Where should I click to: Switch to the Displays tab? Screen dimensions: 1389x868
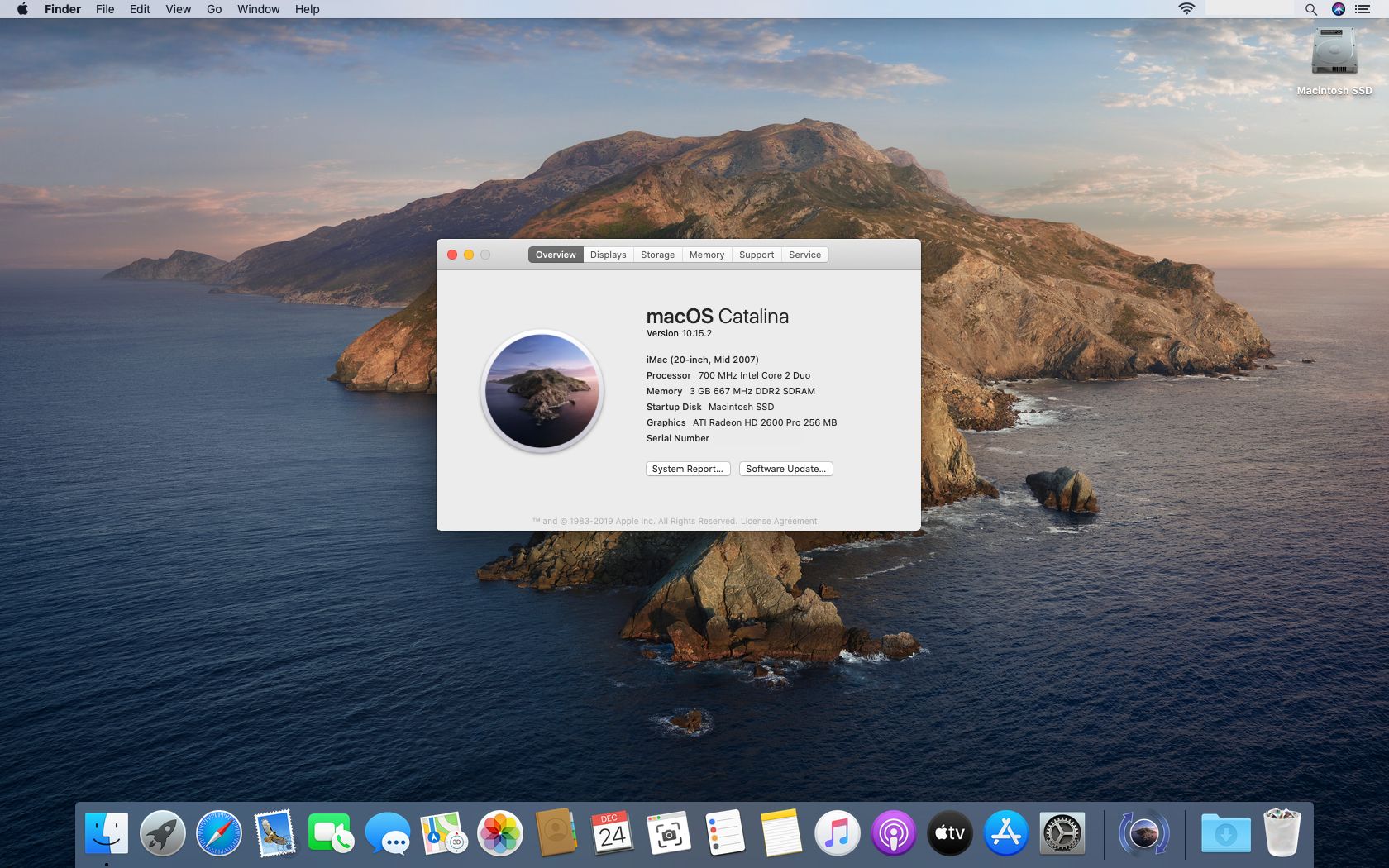click(x=608, y=255)
